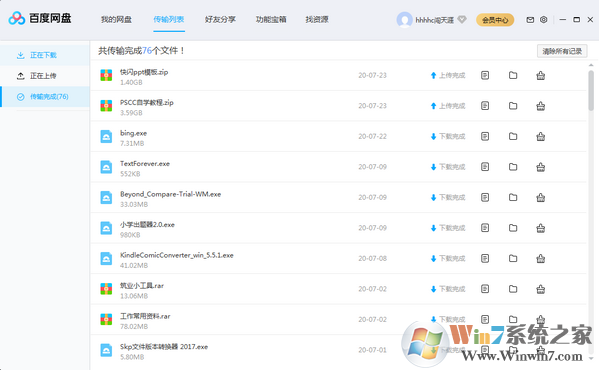Open the 找资源 tab
The height and width of the screenshot is (370, 599).
pos(317,19)
